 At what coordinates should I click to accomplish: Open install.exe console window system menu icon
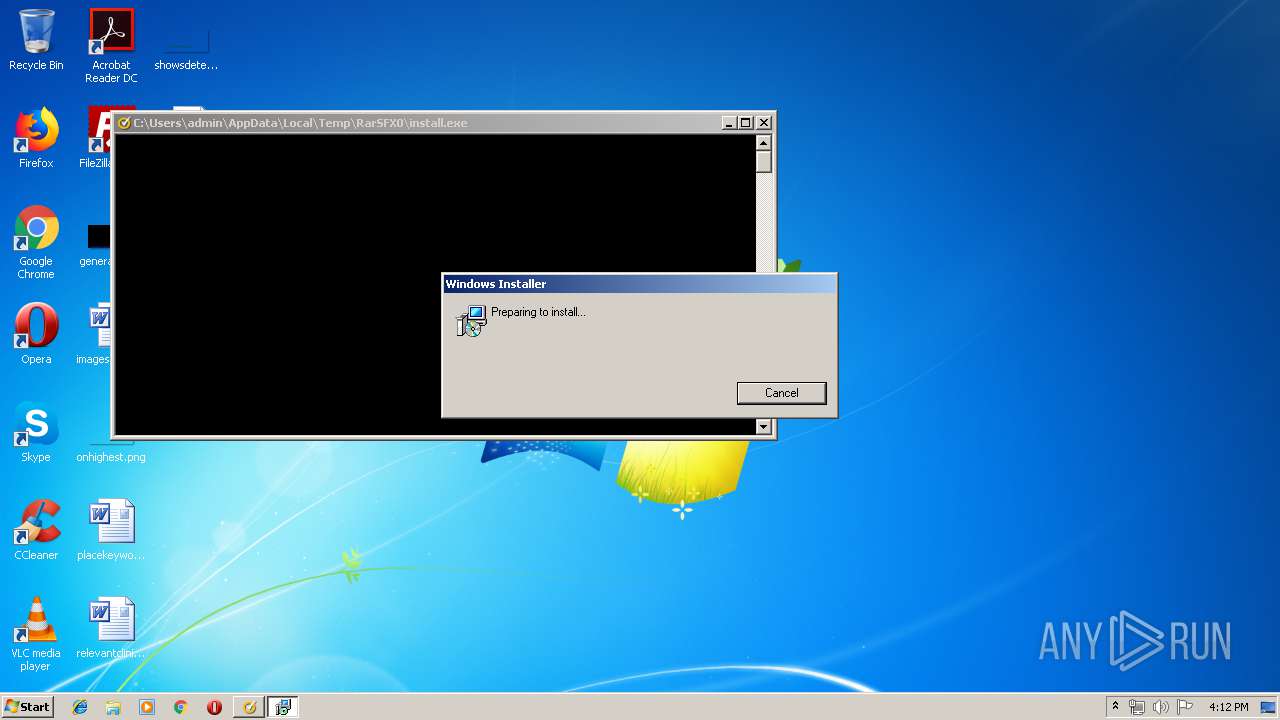(124, 123)
